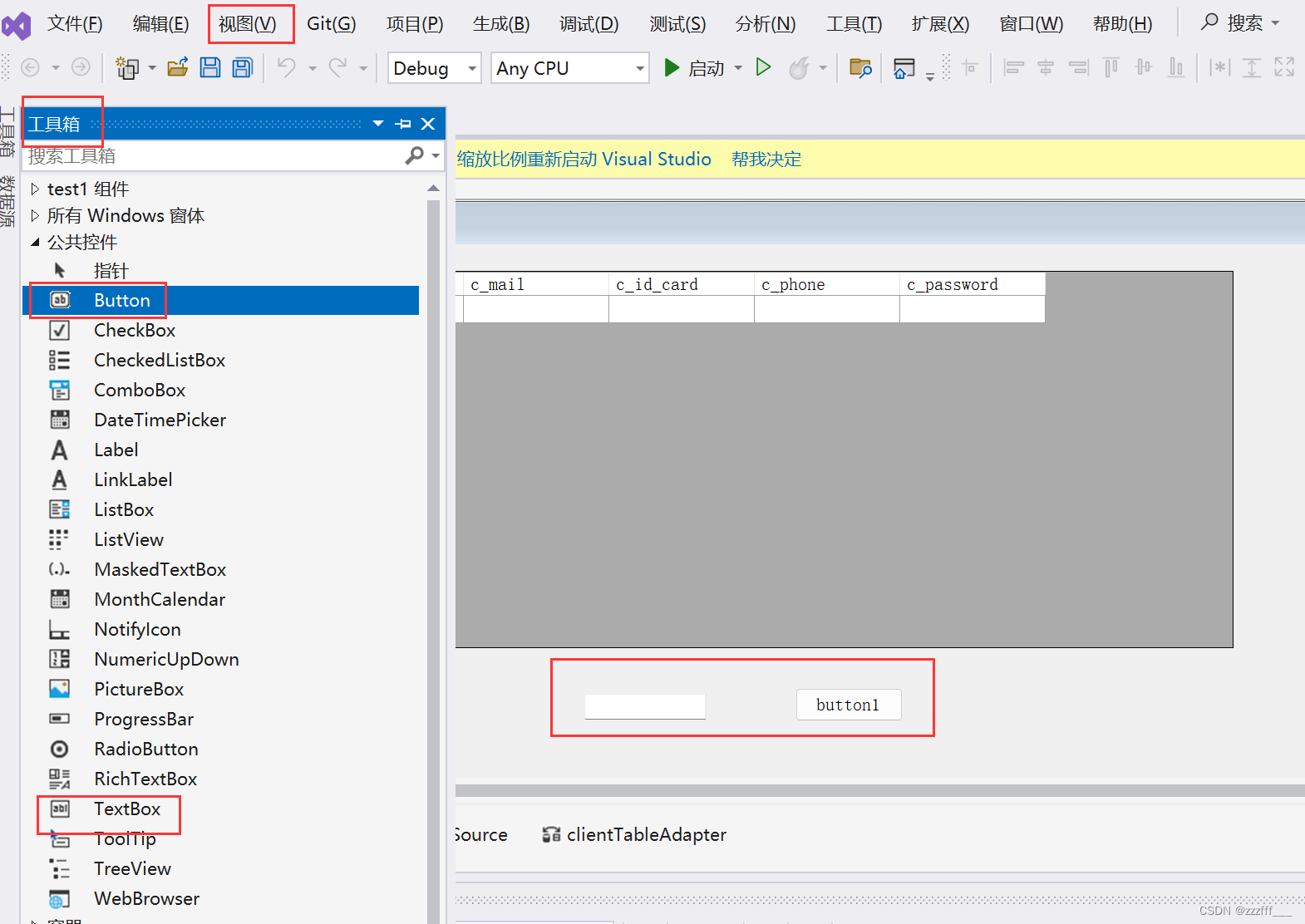This screenshot has height=924, width=1305.
Task: Click the Make Same Height icon
Action: [1252, 67]
